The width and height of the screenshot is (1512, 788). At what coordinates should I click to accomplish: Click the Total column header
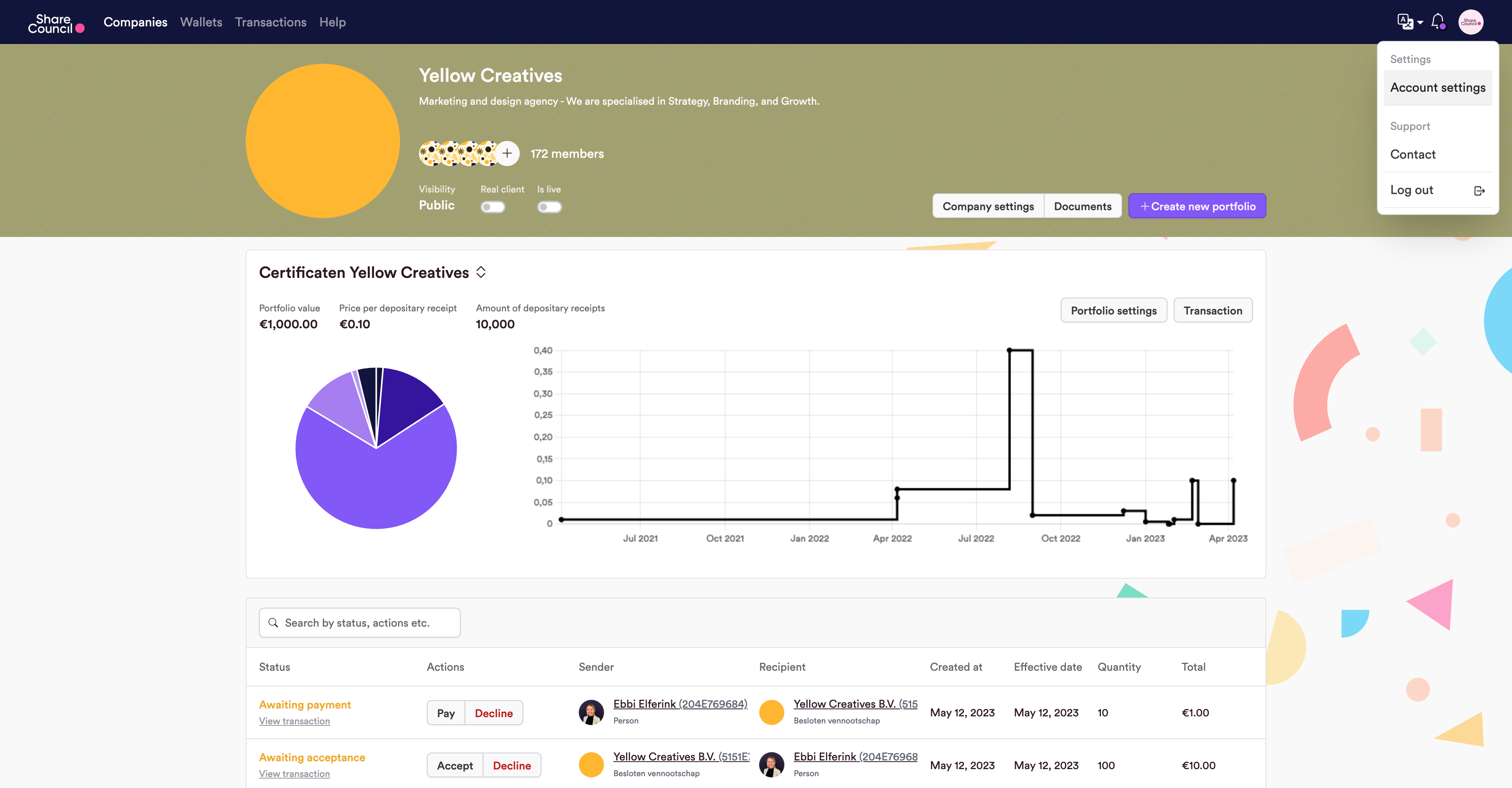click(1193, 666)
